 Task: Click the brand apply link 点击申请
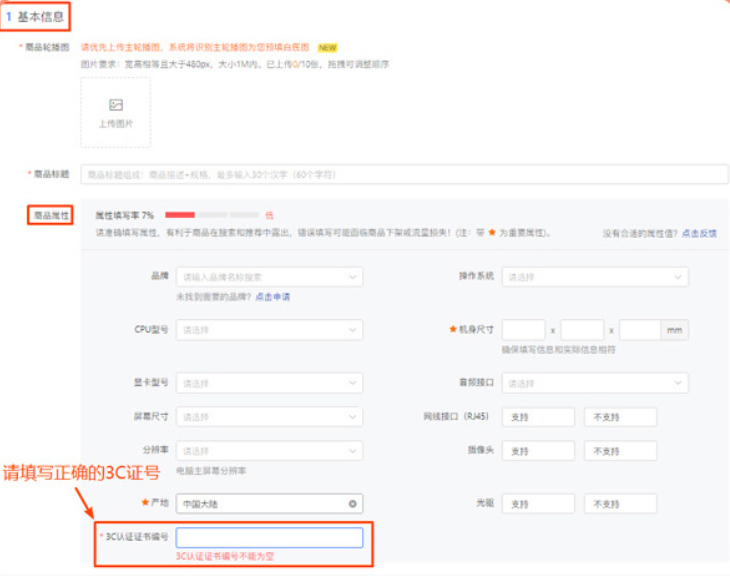[x=272, y=297]
